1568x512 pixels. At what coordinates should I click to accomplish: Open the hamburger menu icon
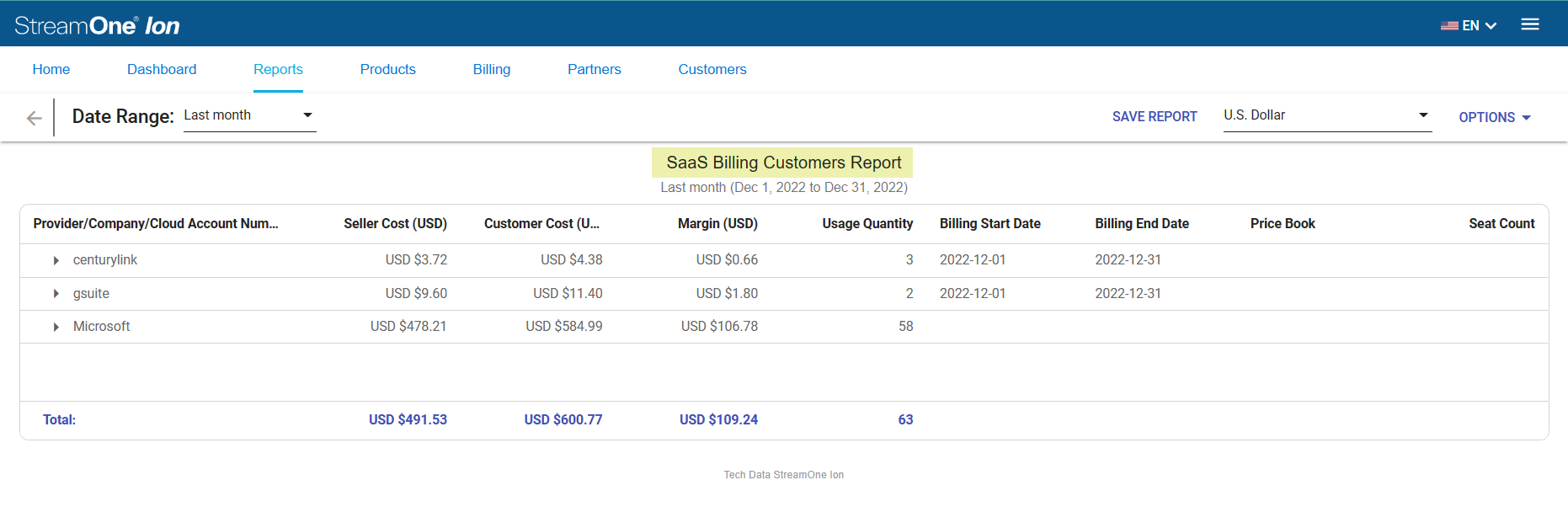tap(1530, 24)
